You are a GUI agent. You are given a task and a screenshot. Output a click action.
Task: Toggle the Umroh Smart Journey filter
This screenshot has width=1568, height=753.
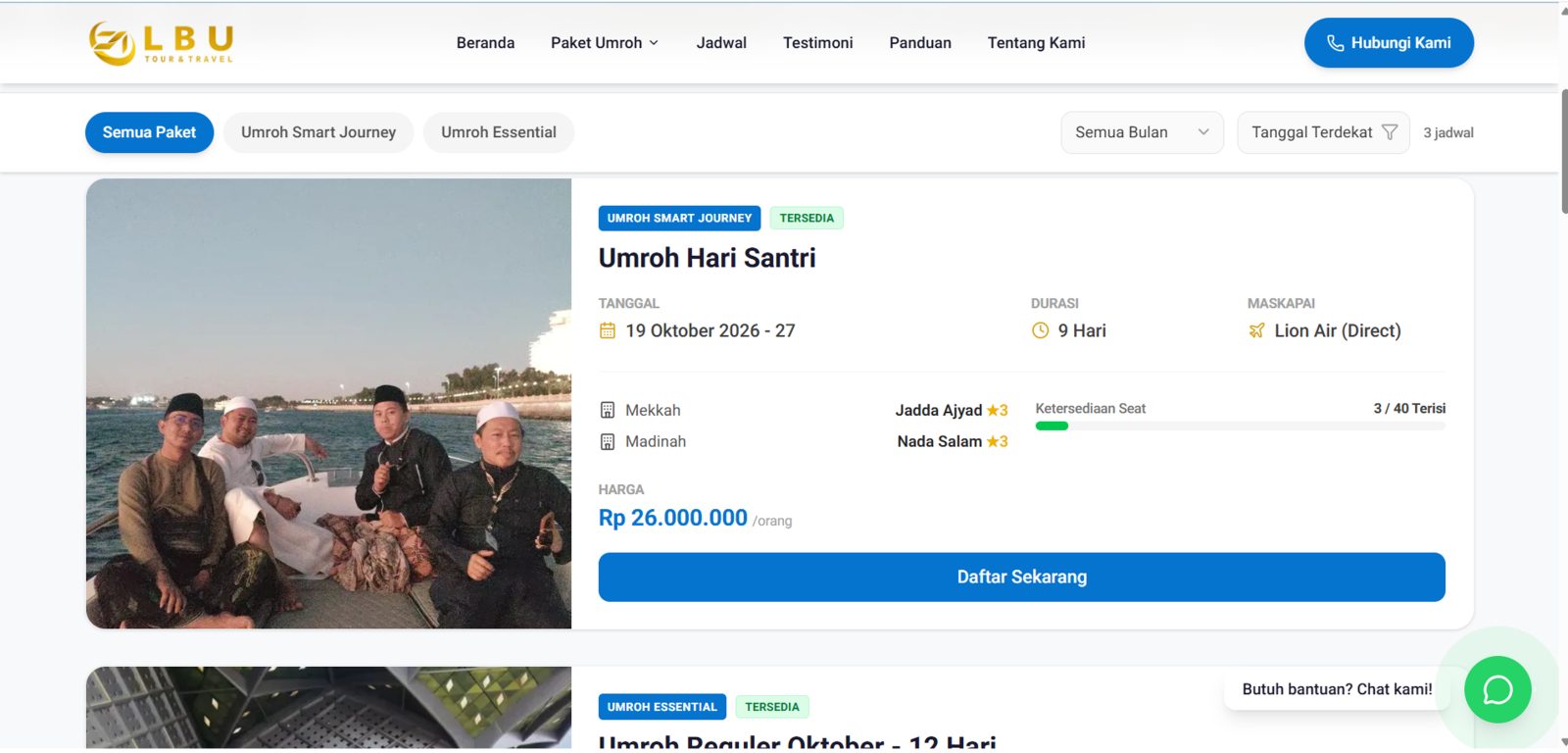pyautogui.click(x=318, y=132)
